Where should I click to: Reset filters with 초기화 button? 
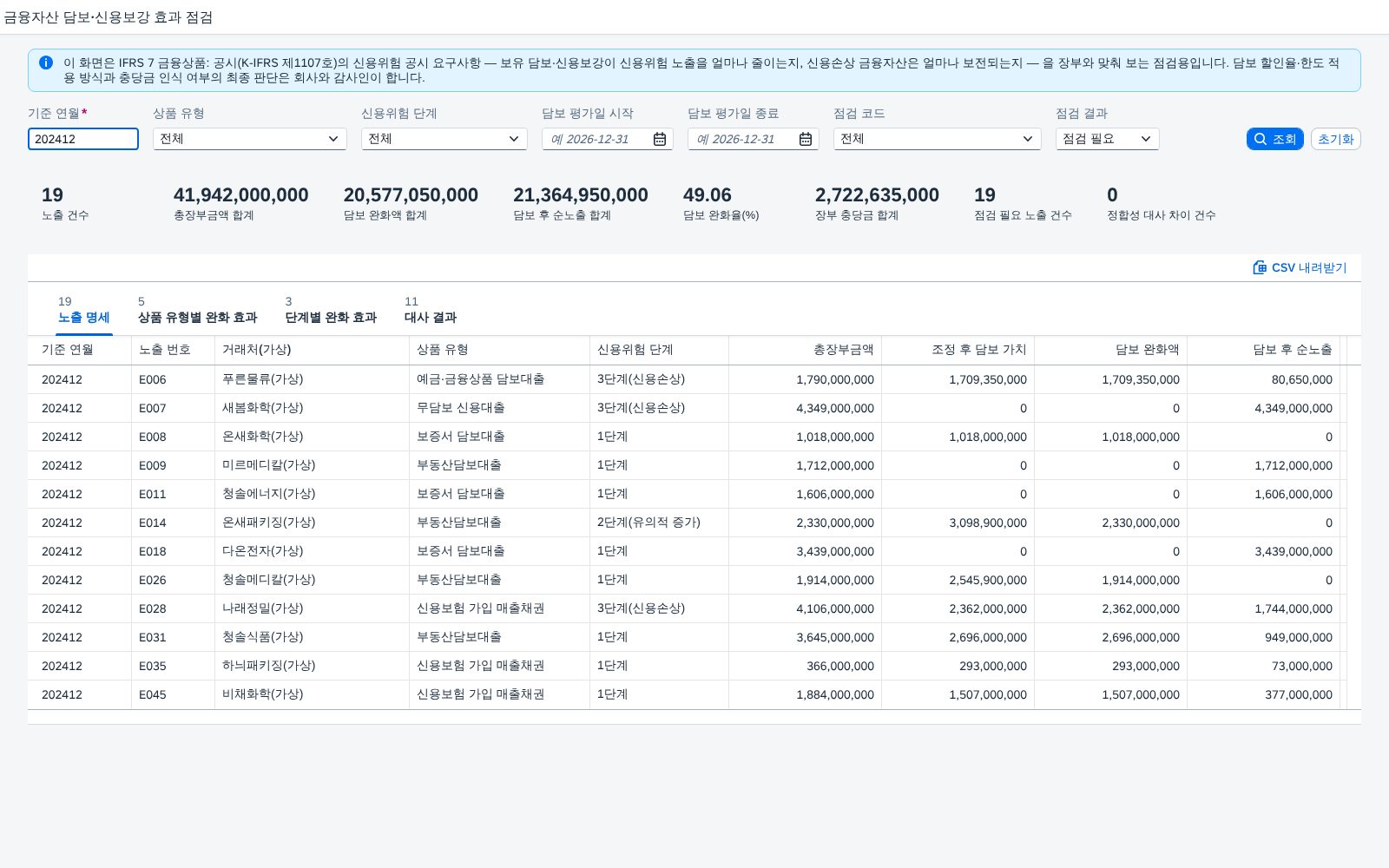click(x=1335, y=139)
